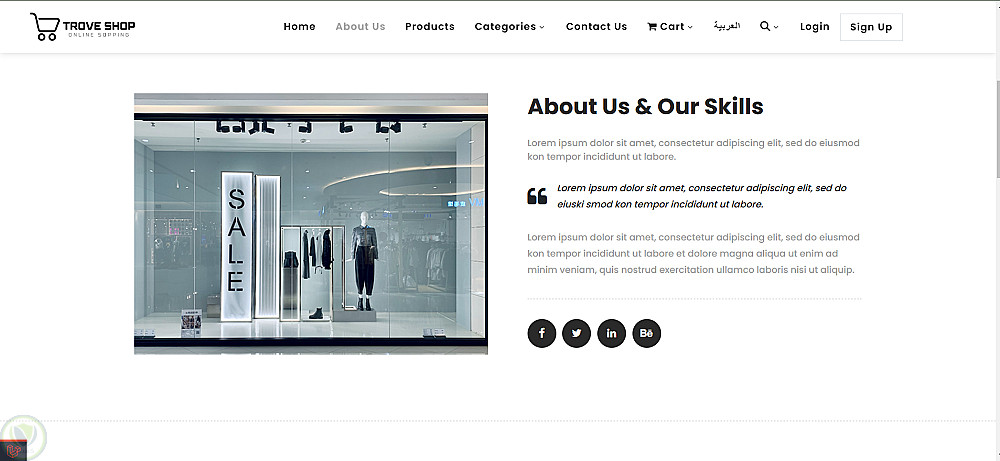Switch language to العربية
The image size is (1000, 461).
point(726,26)
